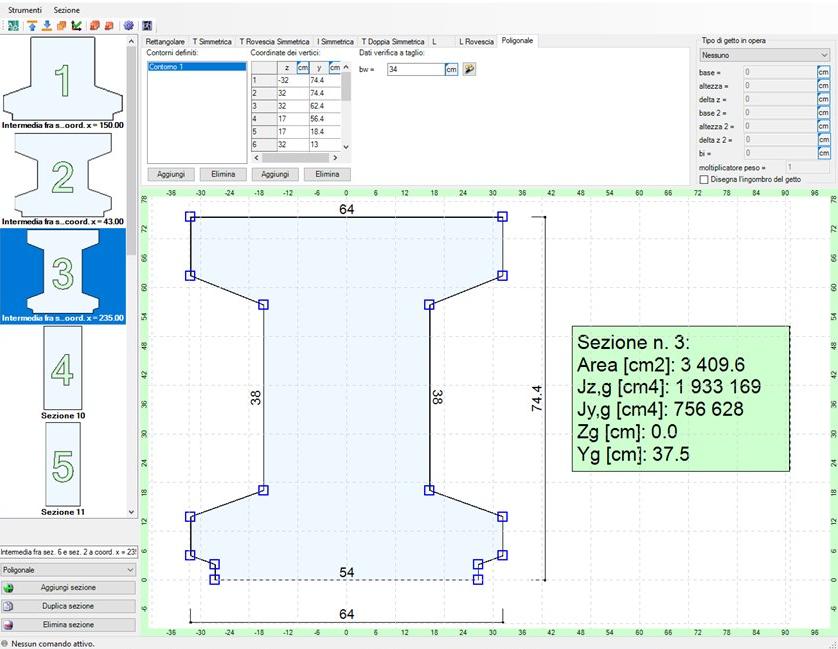Click the green axes graph toolbar icon
This screenshot has height=649, width=838.
(x=77, y=25)
